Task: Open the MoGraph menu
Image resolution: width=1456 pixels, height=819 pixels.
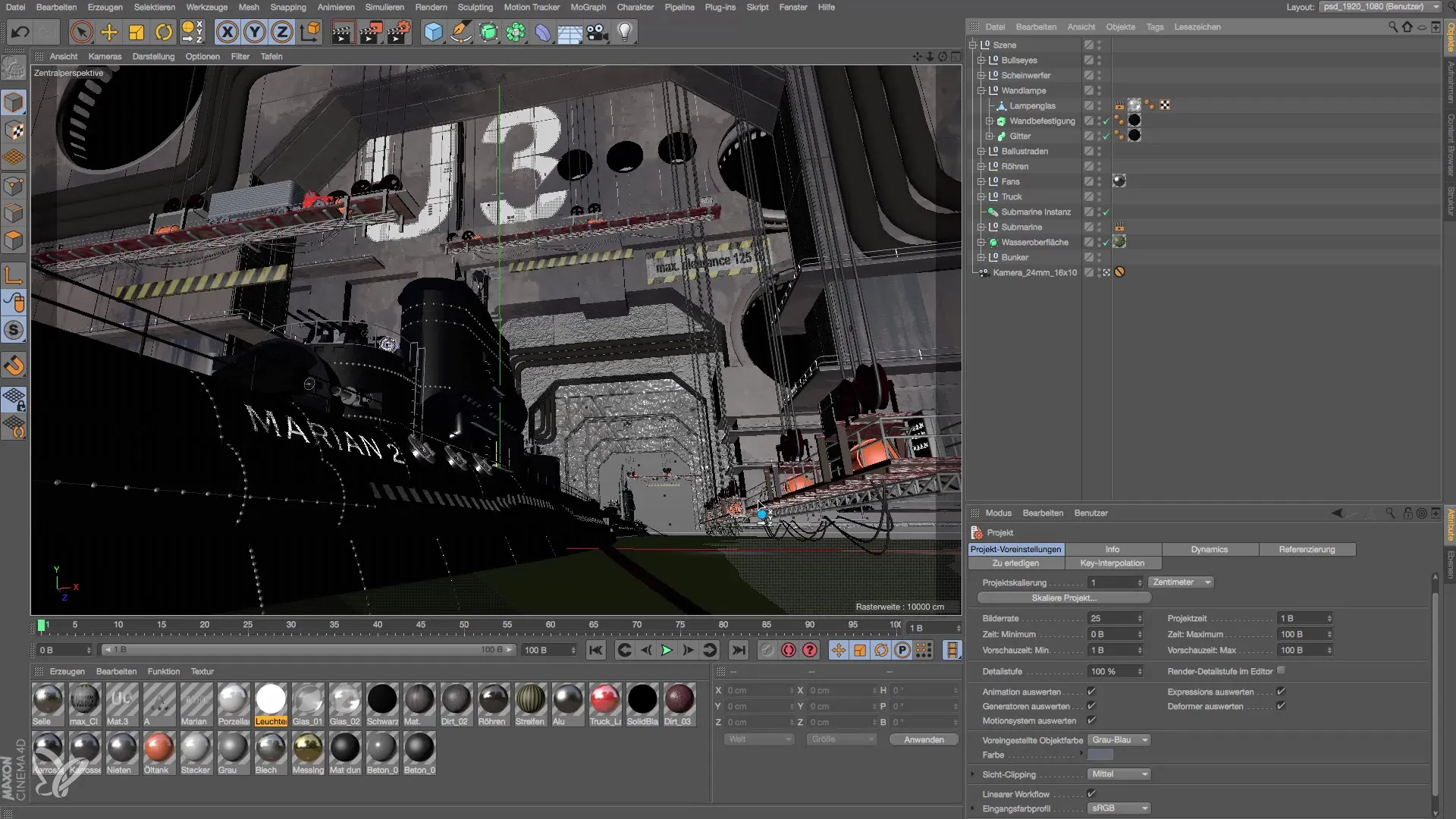Action: [x=588, y=7]
